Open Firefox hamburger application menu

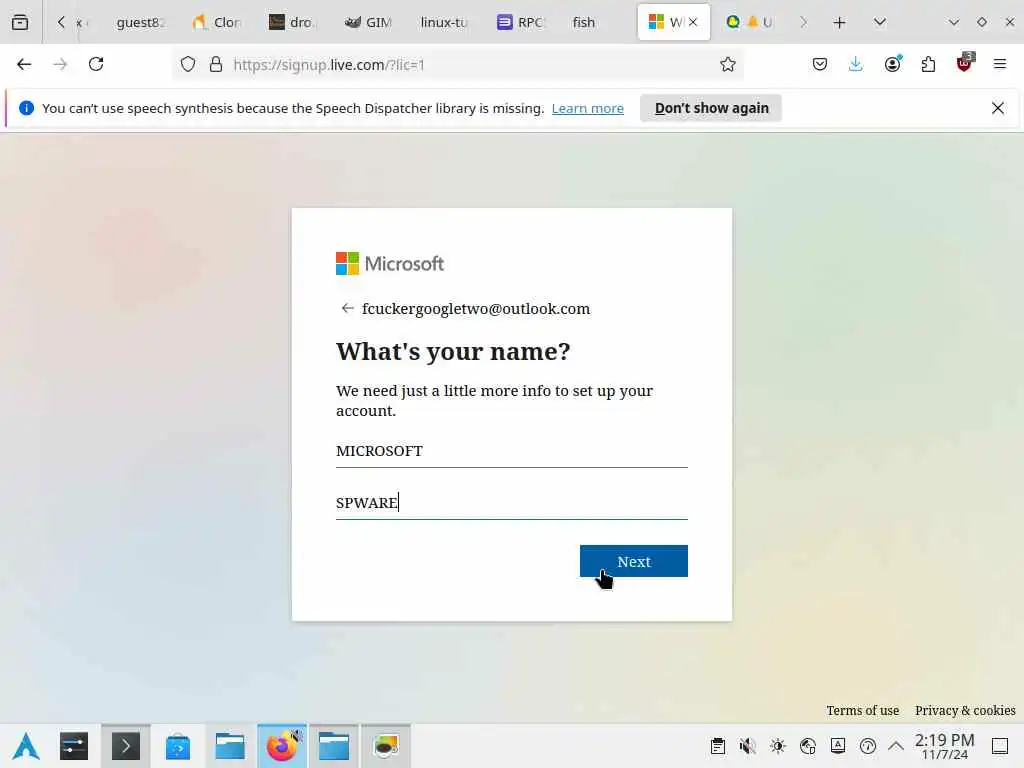[x=1000, y=64]
